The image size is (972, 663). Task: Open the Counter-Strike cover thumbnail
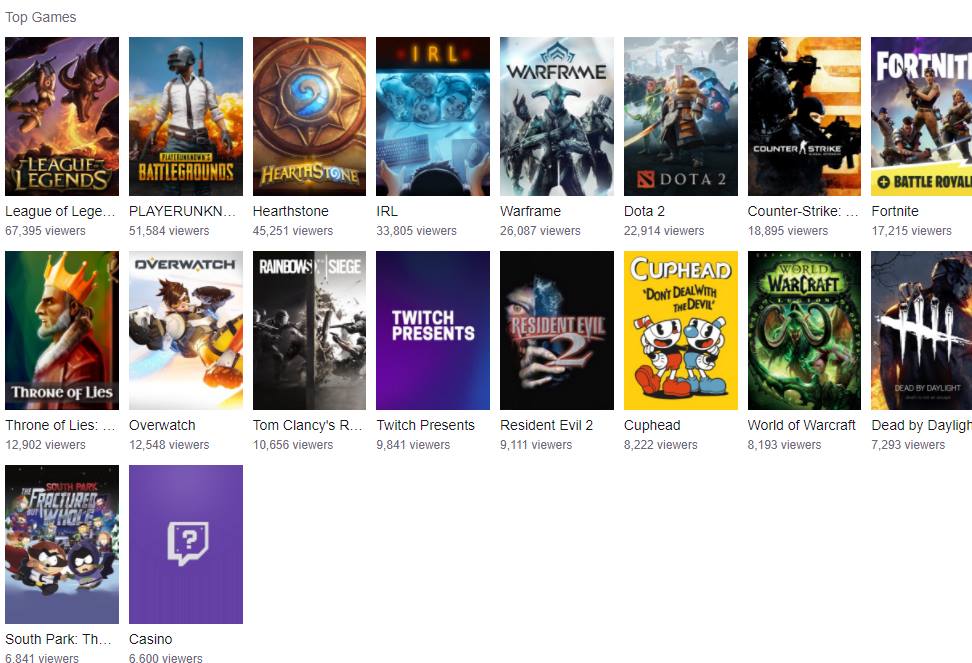point(804,116)
